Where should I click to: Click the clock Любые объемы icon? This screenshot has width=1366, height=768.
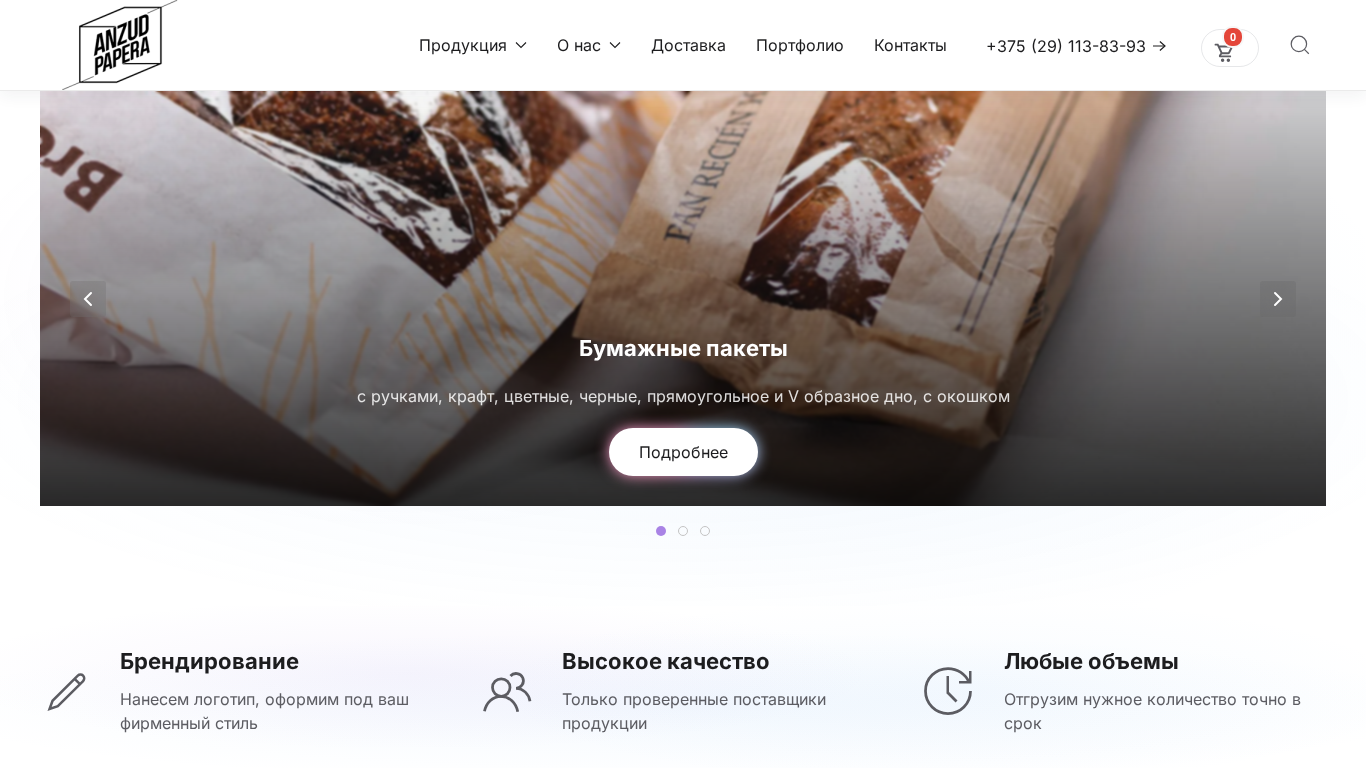pyautogui.click(x=948, y=691)
